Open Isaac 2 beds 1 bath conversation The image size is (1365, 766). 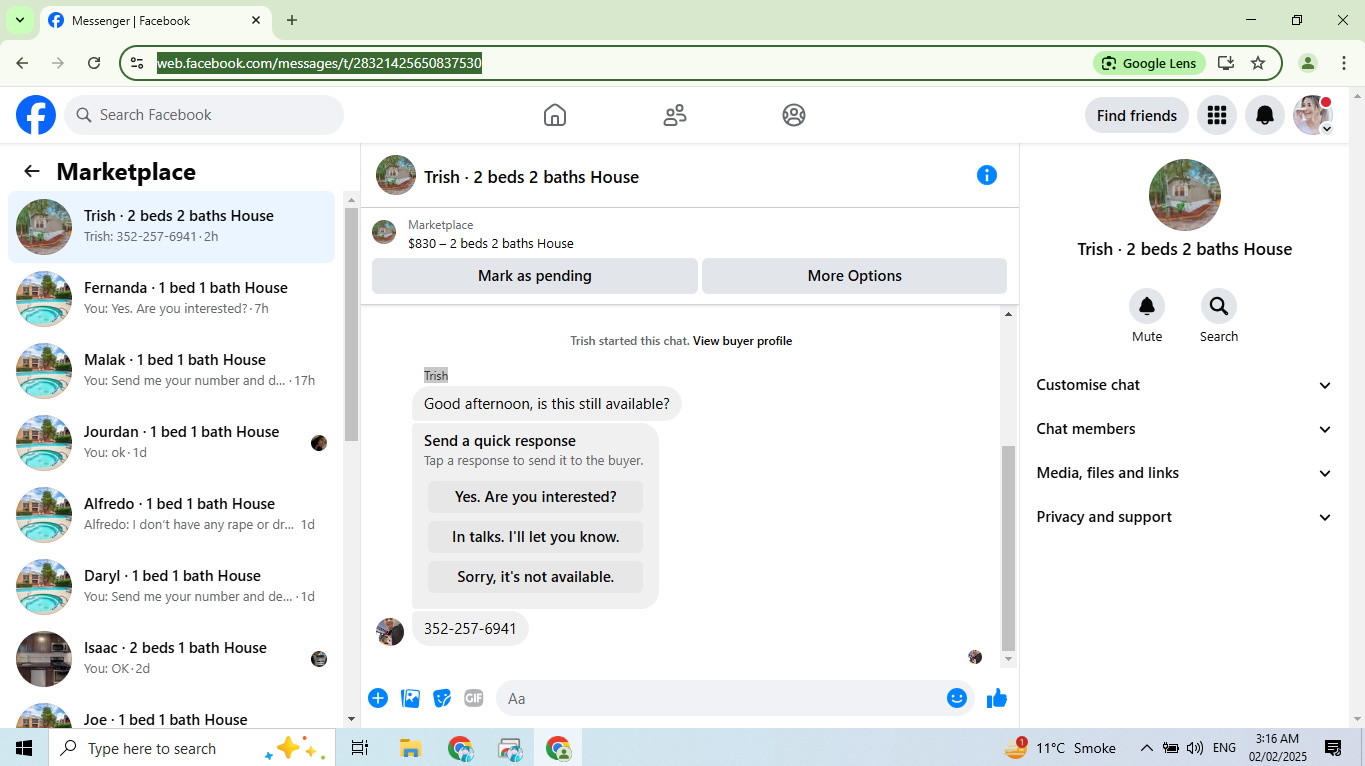(171, 659)
